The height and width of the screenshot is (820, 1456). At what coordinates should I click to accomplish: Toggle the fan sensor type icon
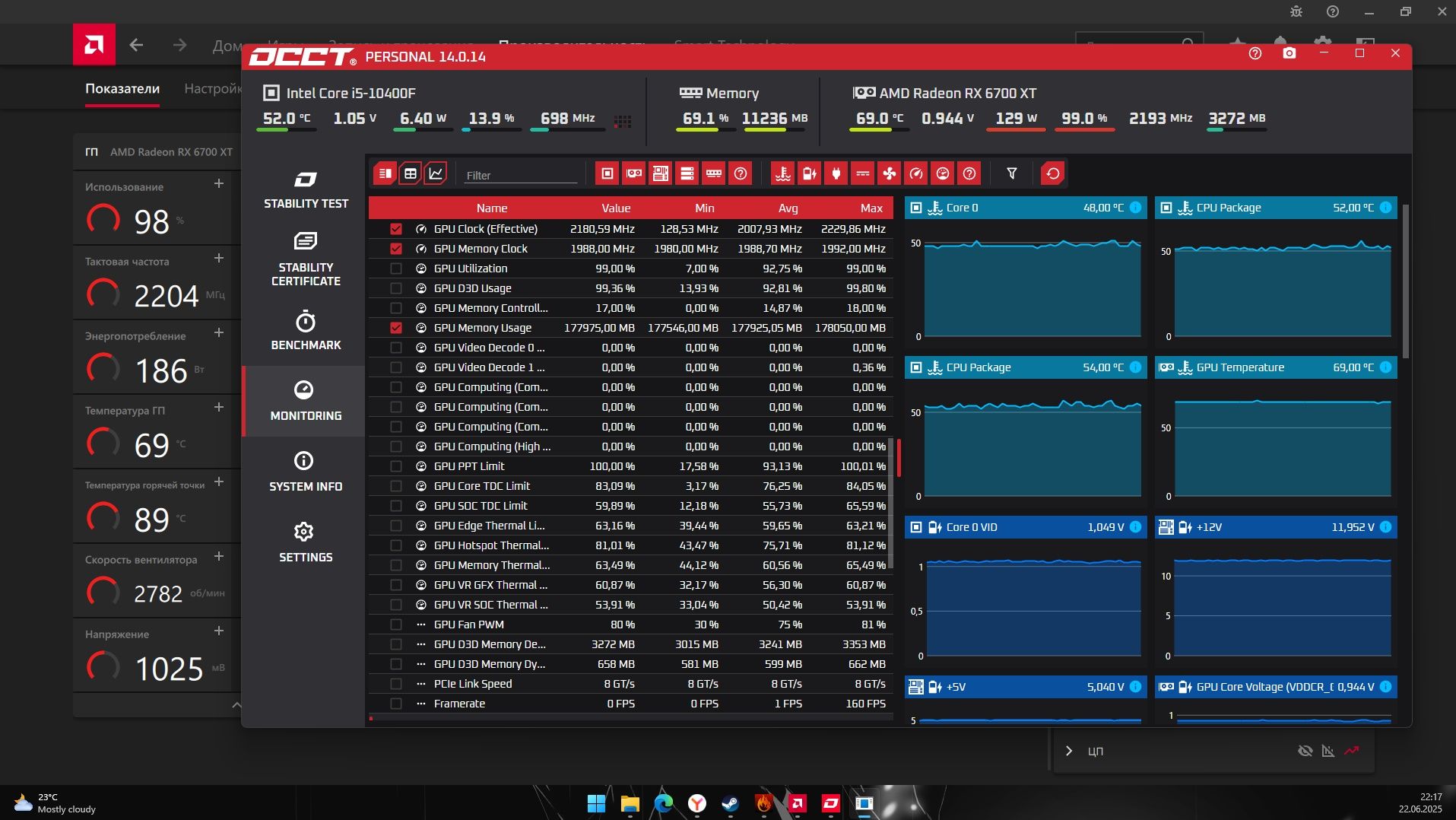pos(889,173)
